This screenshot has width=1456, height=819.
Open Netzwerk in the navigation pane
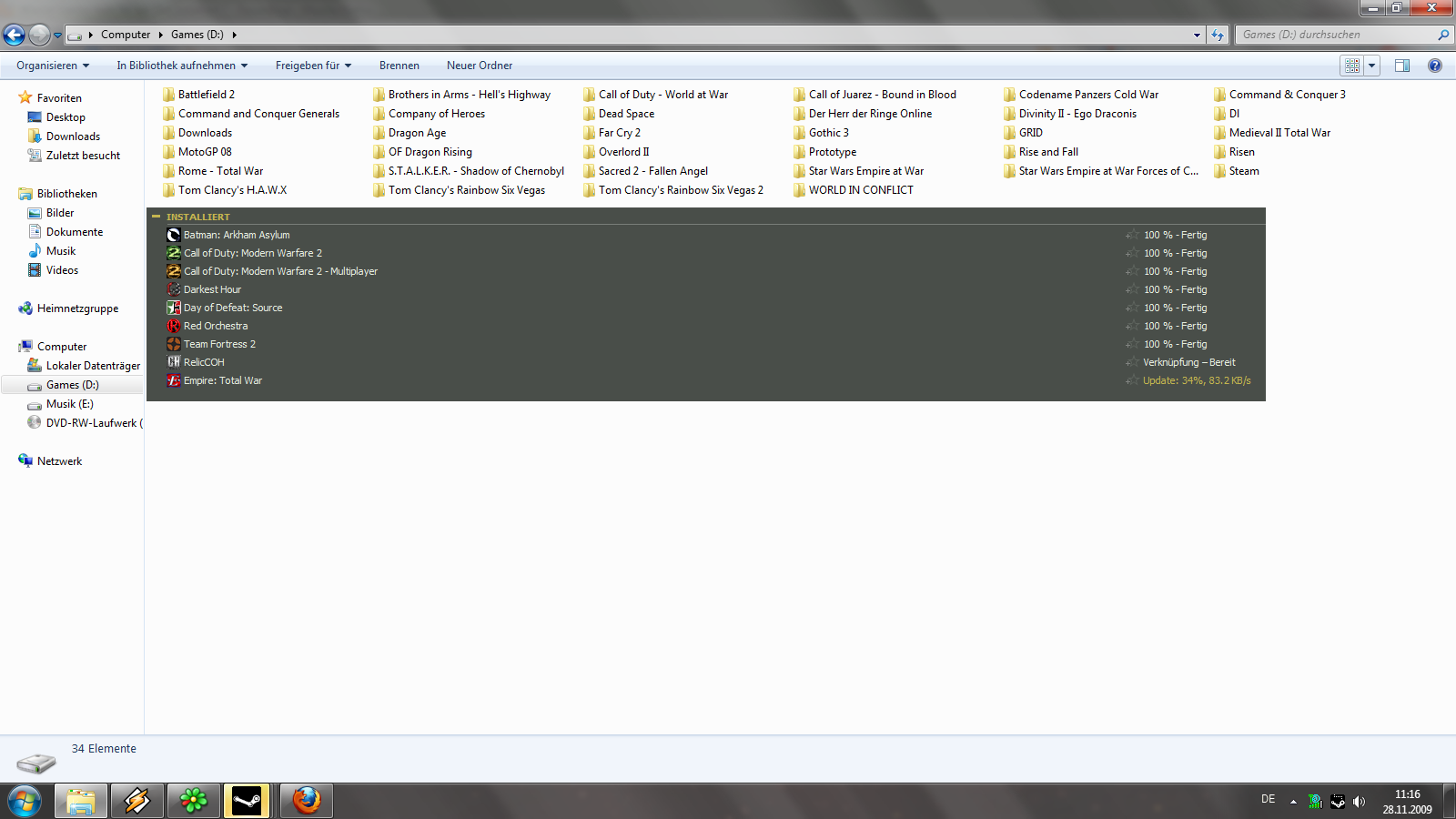coord(59,461)
